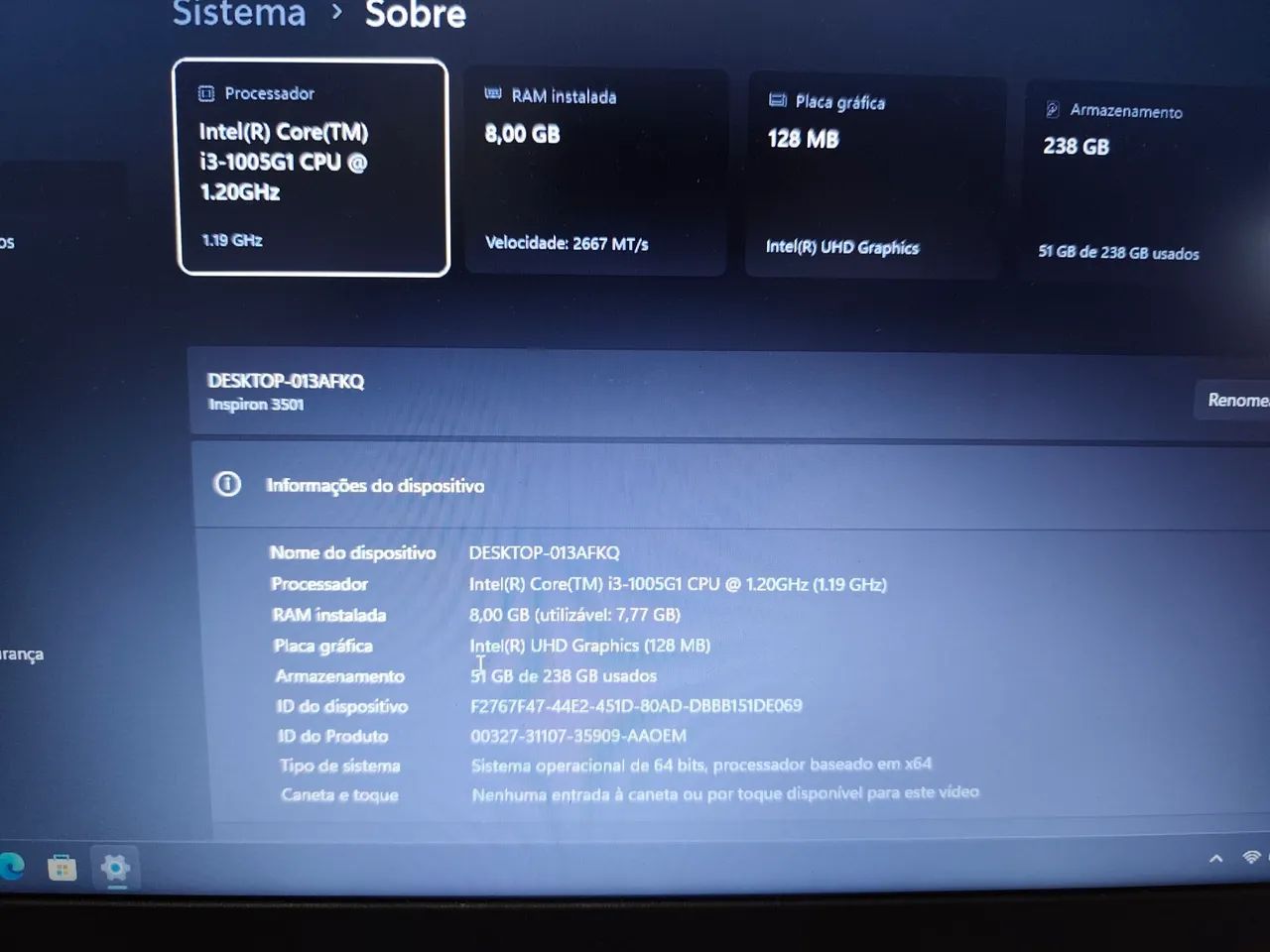Image resolution: width=1270 pixels, height=952 pixels.
Task: Select the ID do Produto label
Action: (x=333, y=736)
